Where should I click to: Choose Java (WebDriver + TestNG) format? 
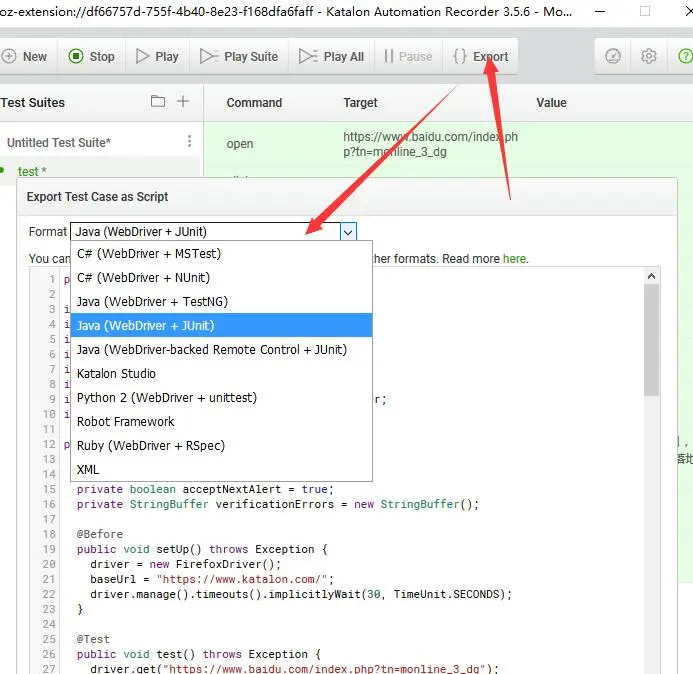[x=221, y=301]
